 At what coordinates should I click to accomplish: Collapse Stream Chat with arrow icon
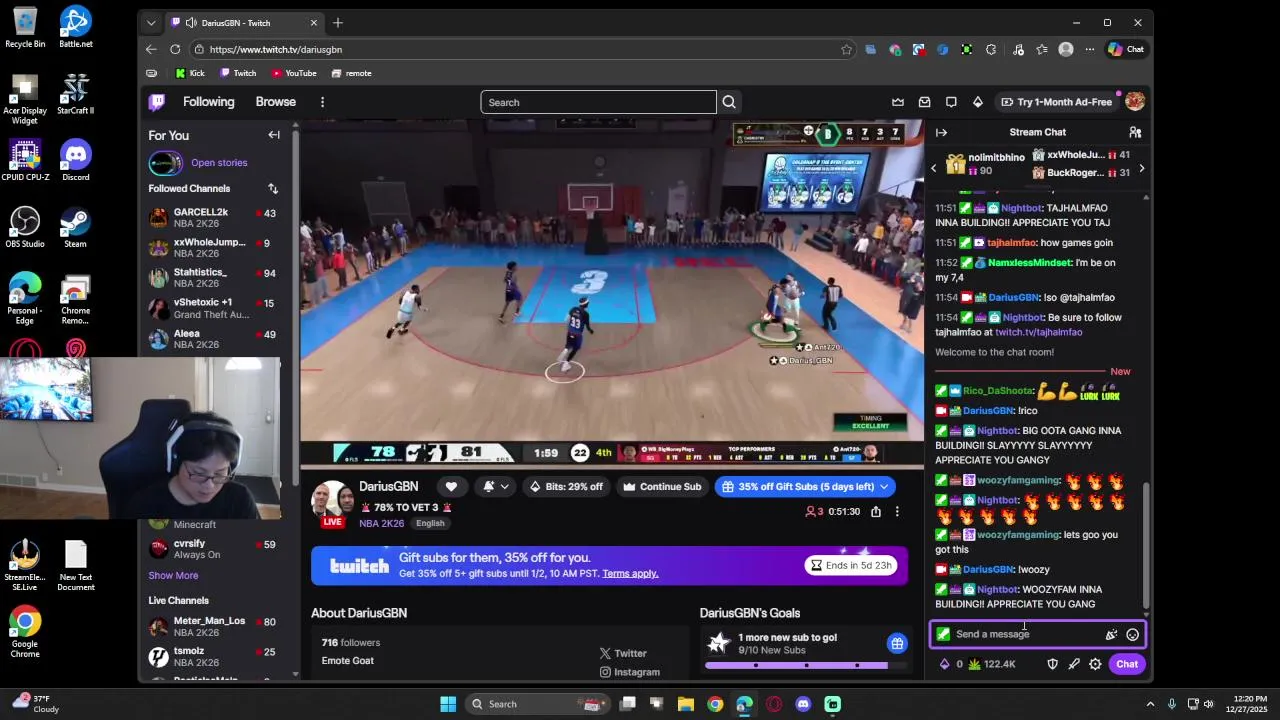click(x=941, y=132)
